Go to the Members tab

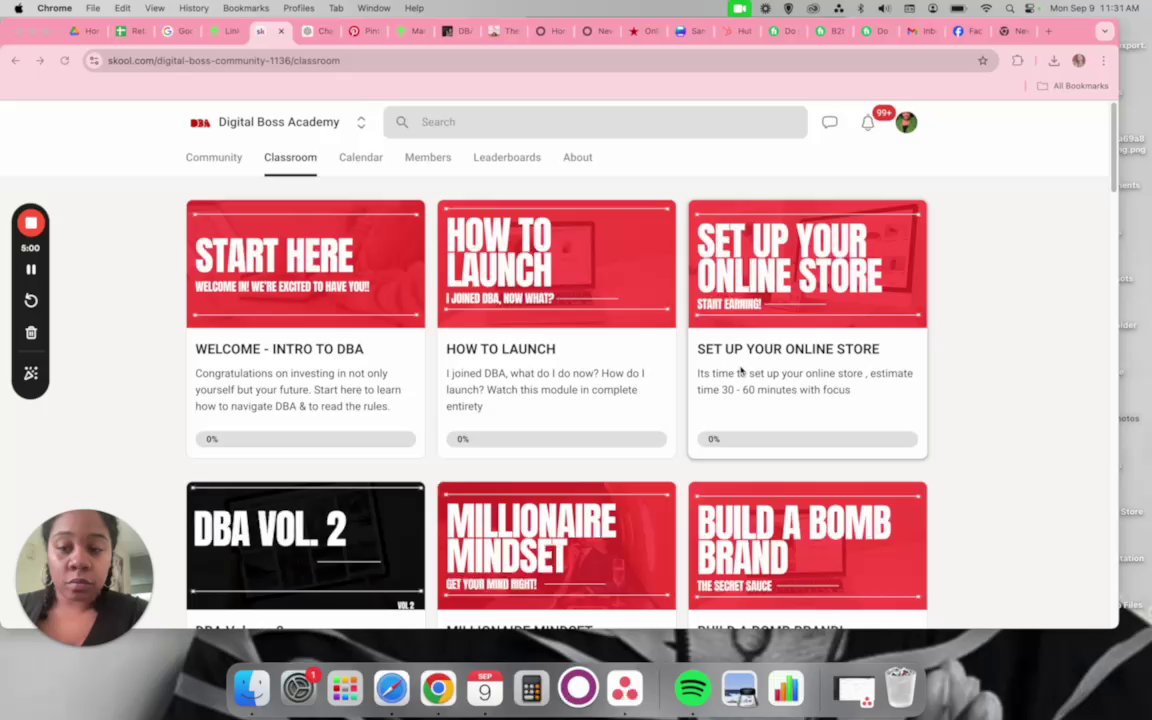[428, 157]
